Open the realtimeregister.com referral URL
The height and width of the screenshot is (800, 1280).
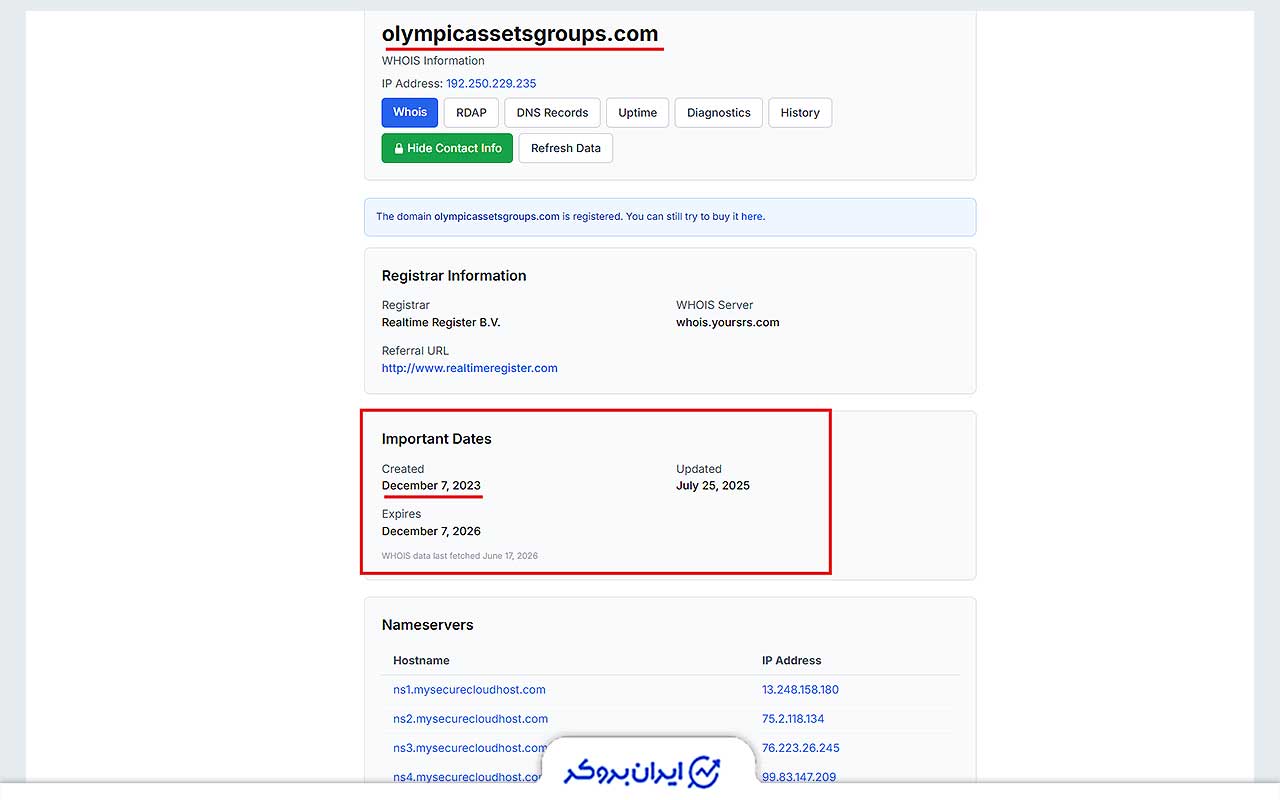[x=470, y=368]
